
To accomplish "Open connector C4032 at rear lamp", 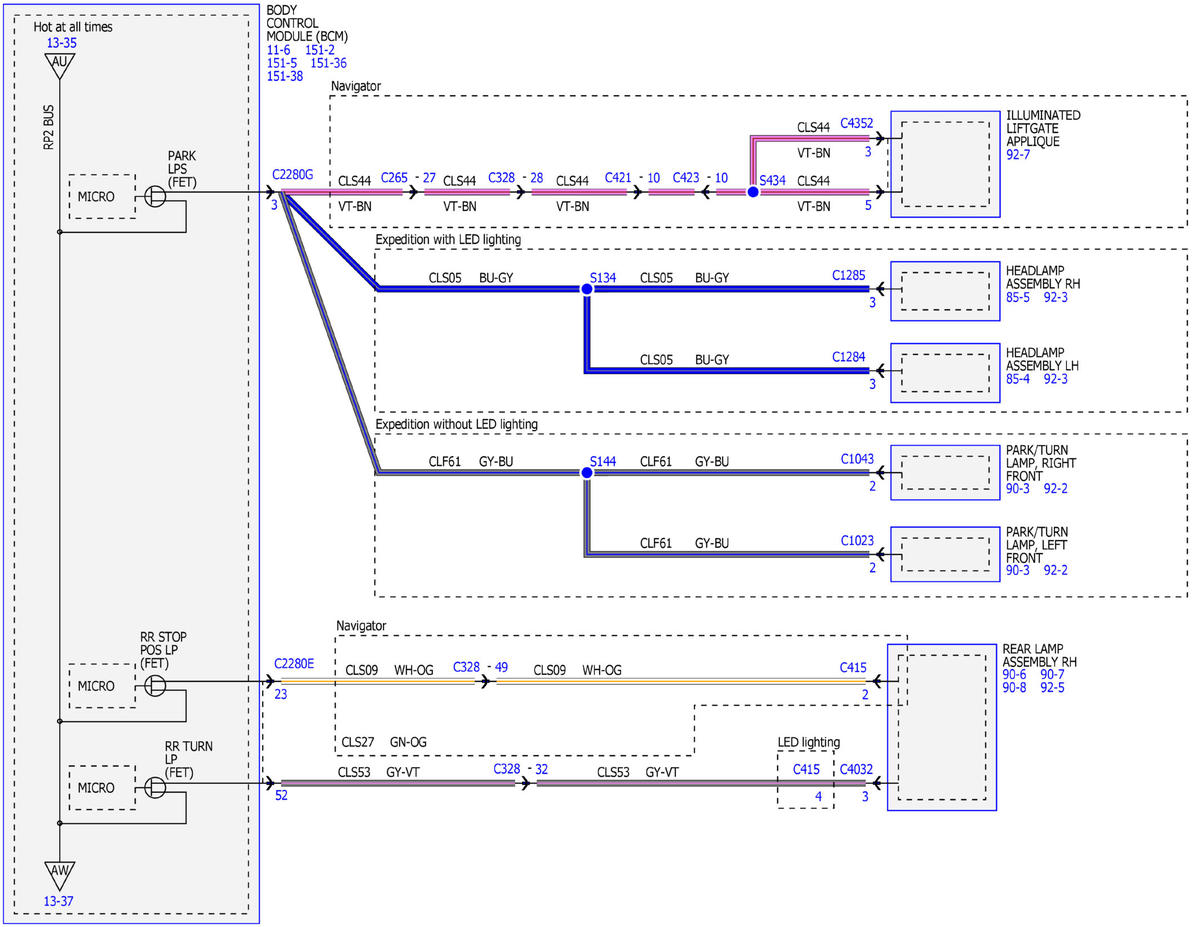I will pyautogui.click(x=855, y=770).
